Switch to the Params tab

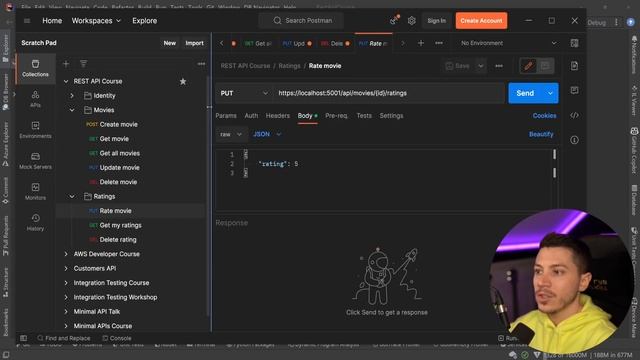226,116
